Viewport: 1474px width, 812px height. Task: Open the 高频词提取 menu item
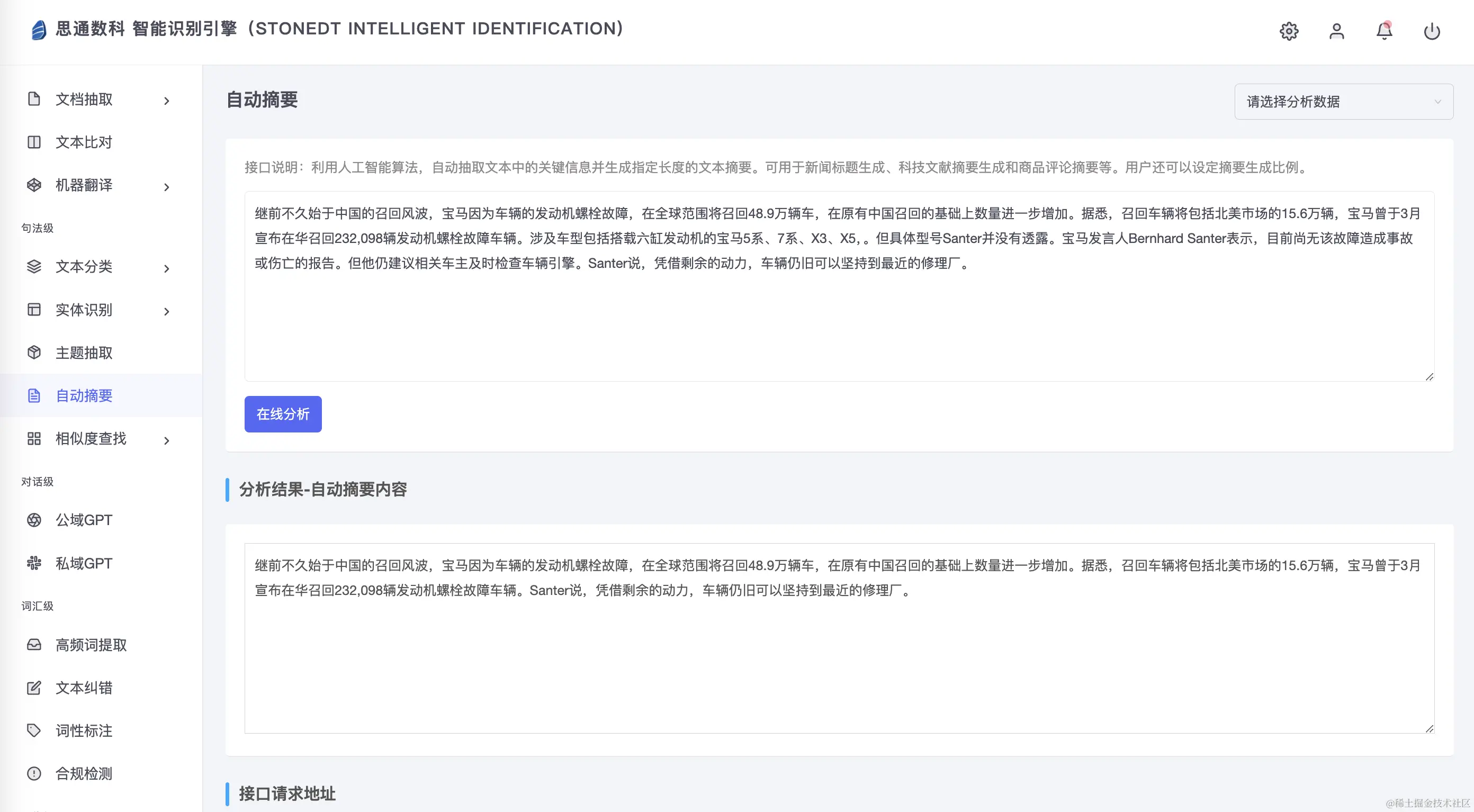(x=91, y=645)
